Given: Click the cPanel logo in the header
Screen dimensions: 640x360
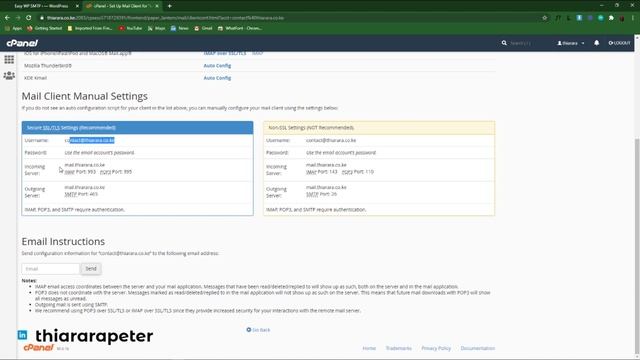Looking at the screenshot, I should (x=22, y=43).
